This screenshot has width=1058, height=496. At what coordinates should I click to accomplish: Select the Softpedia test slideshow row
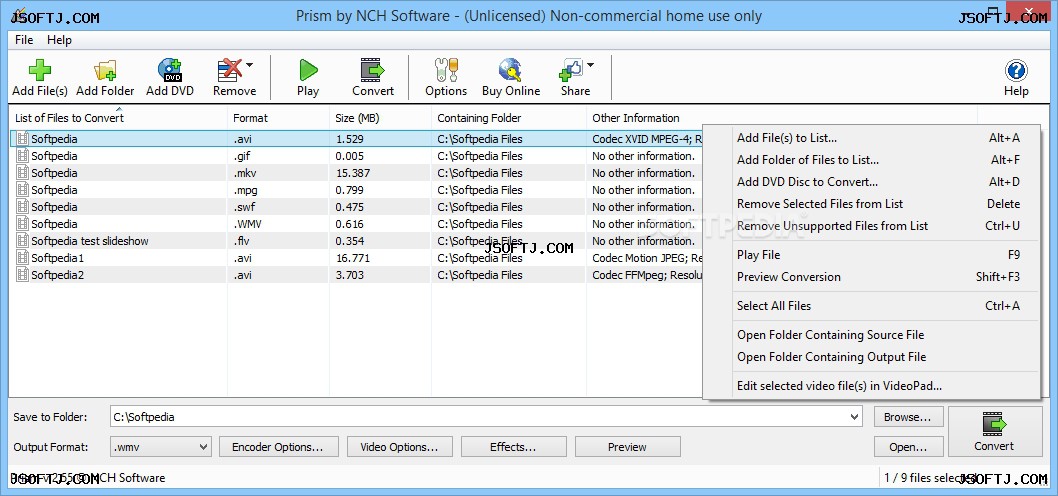pyautogui.click(x=356, y=241)
